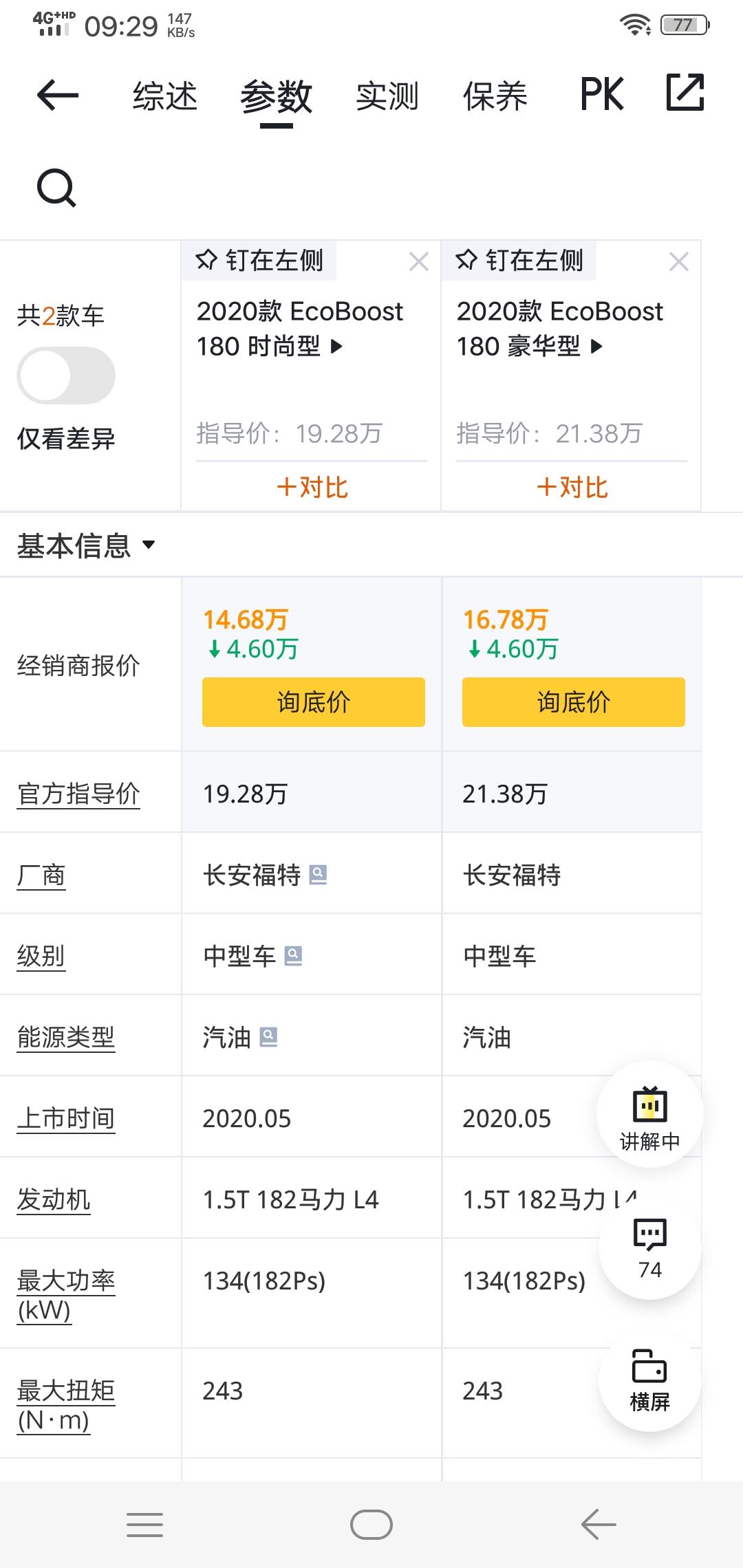Open the 实测 tab
The height and width of the screenshot is (1568, 743).
(x=387, y=96)
